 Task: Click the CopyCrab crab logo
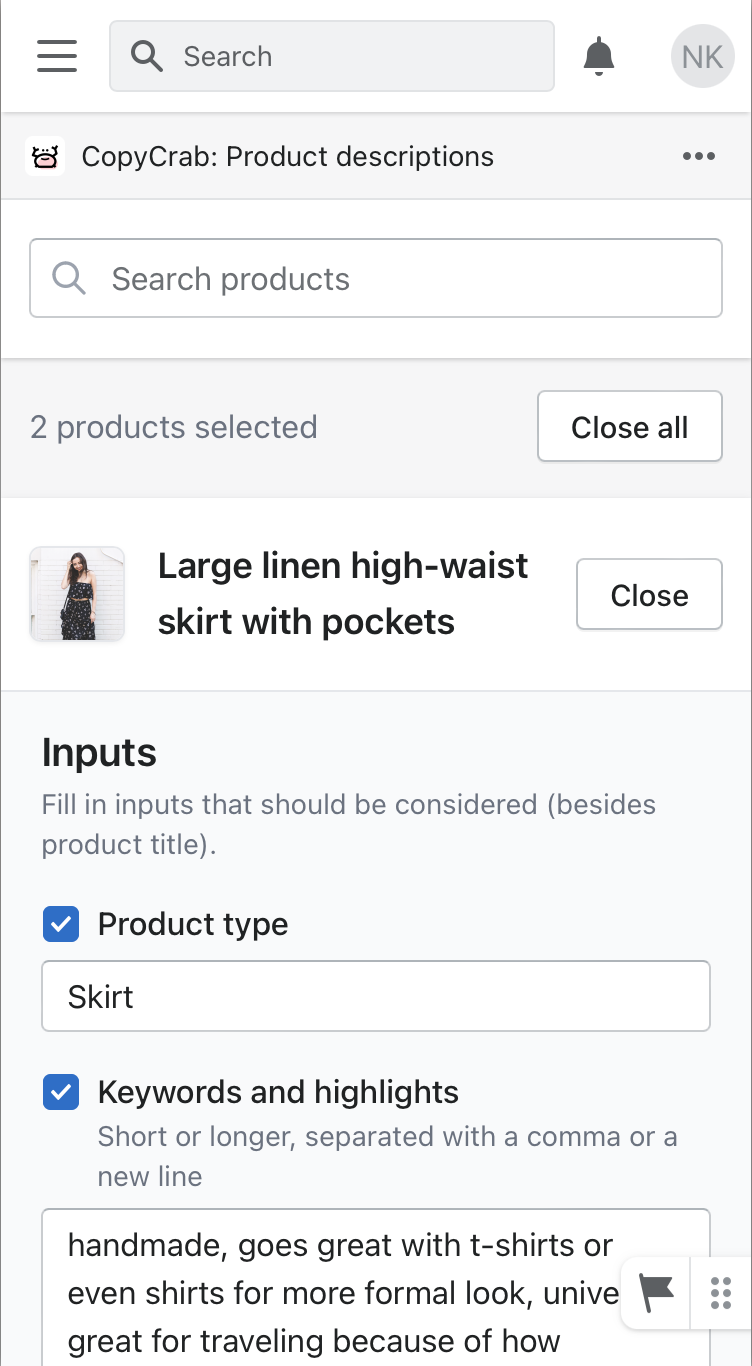click(x=45, y=157)
